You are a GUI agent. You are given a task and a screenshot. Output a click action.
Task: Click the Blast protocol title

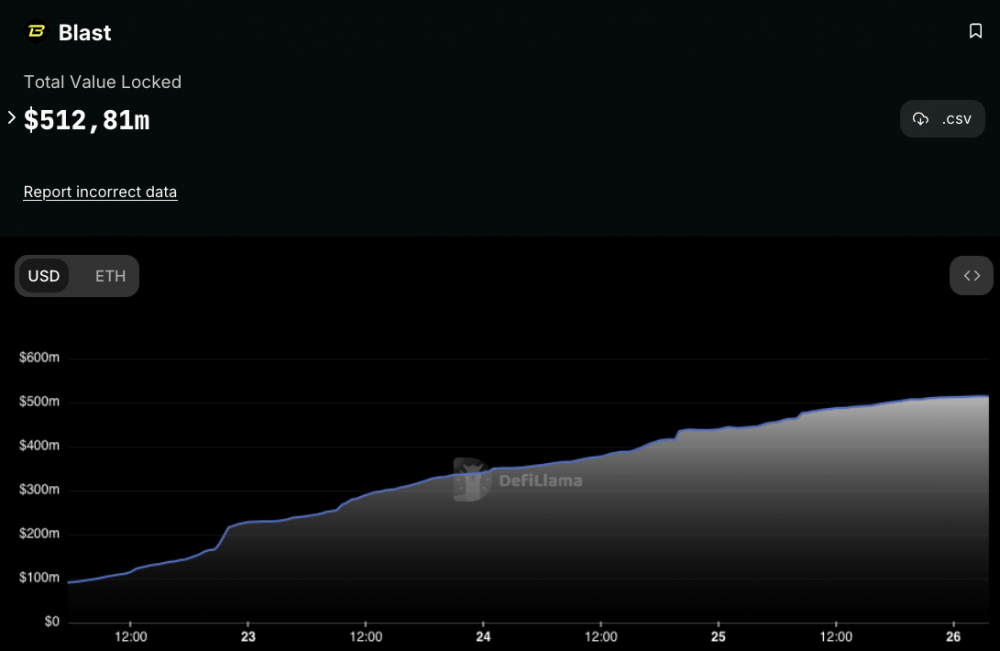click(x=85, y=33)
